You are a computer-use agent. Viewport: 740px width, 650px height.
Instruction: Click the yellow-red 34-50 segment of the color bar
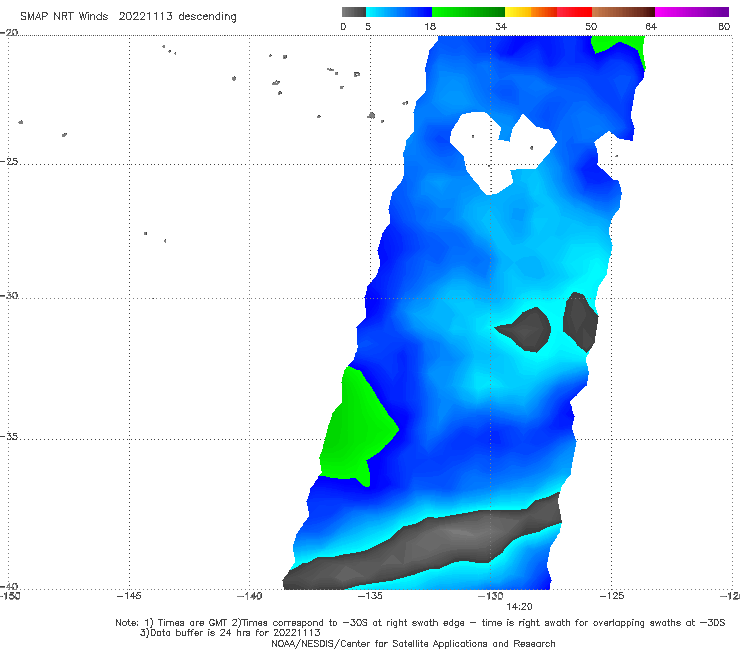tap(548, 12)
